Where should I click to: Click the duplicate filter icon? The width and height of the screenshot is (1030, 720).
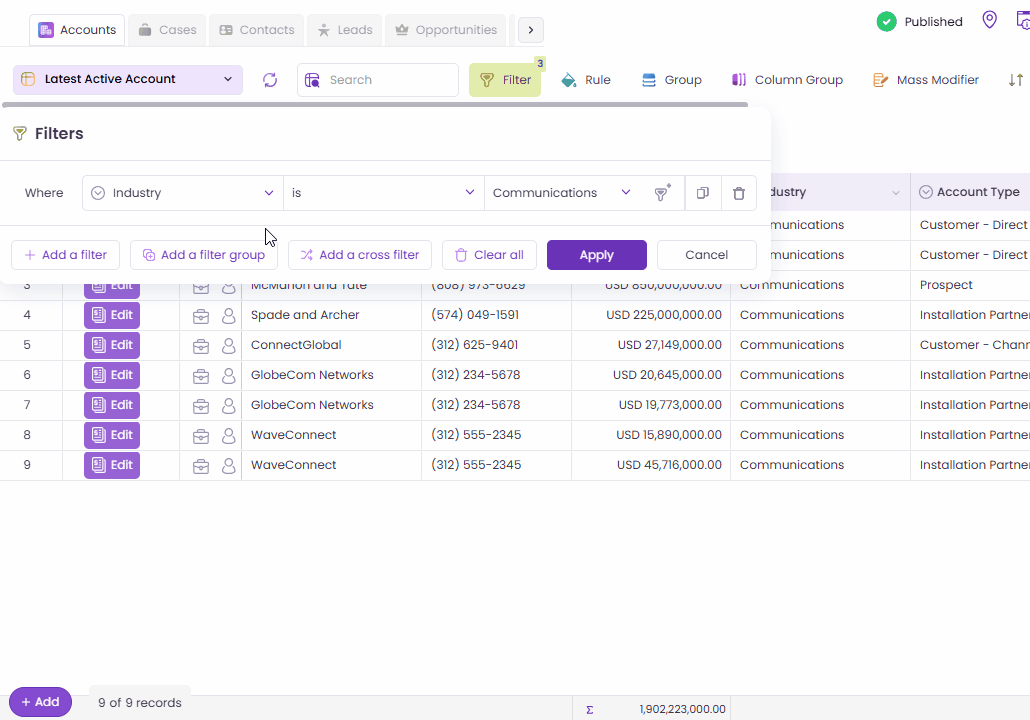(x=703, y=193)
